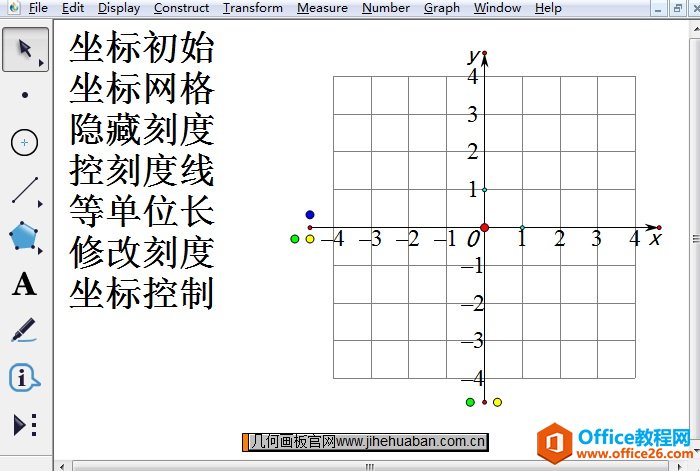Screen dimensions: 700x471
Task: Click the 3 tick label on y-axis
Action: [x=473, y=114]
